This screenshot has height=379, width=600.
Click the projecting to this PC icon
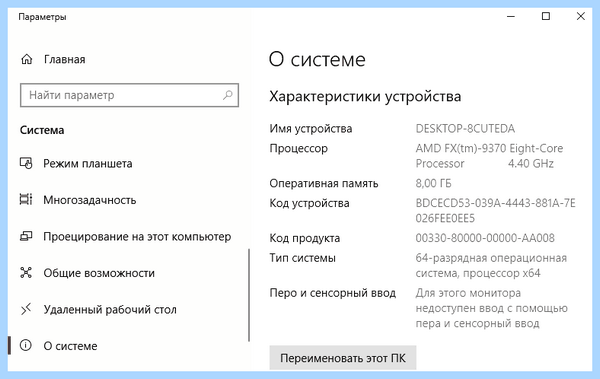tap(26, 236)
